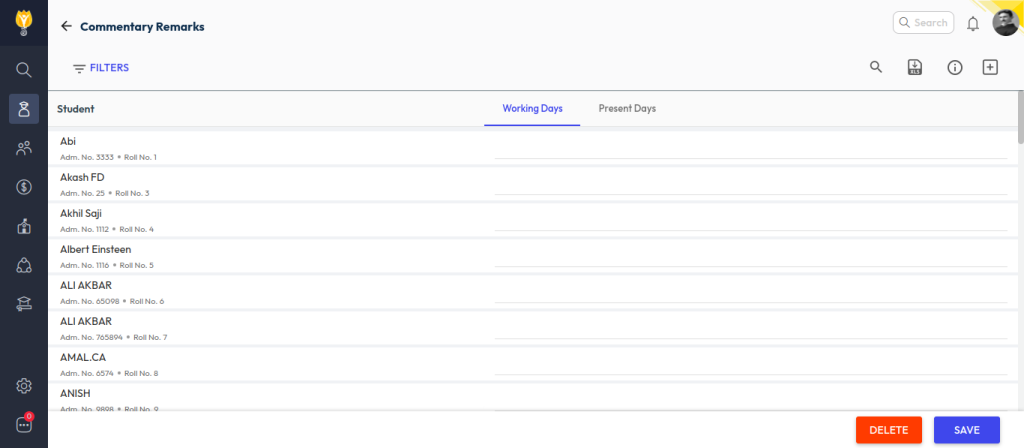
Task: Open the chat messages icon with badge
Action: coord(24,424)
